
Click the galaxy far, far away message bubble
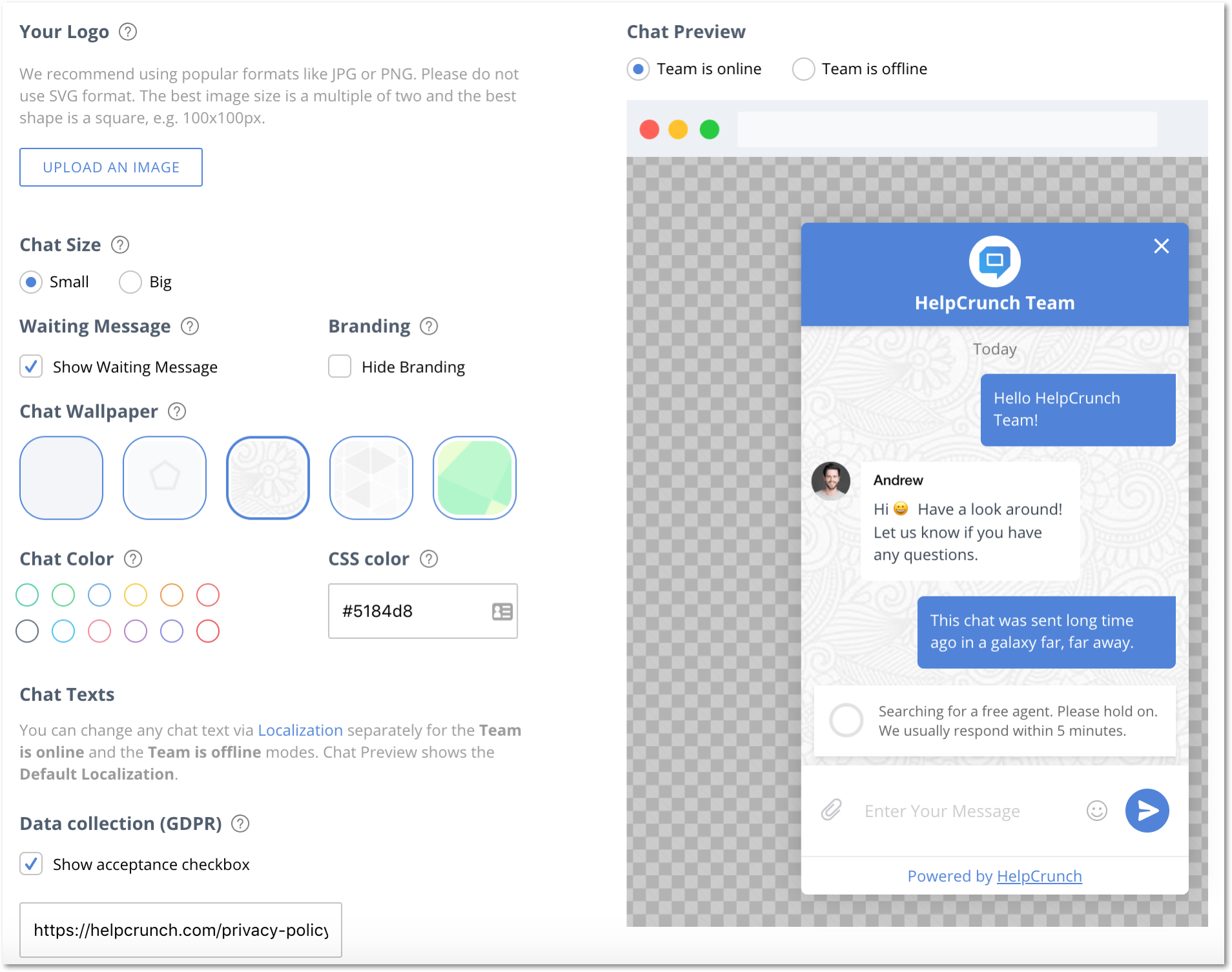1046,632
